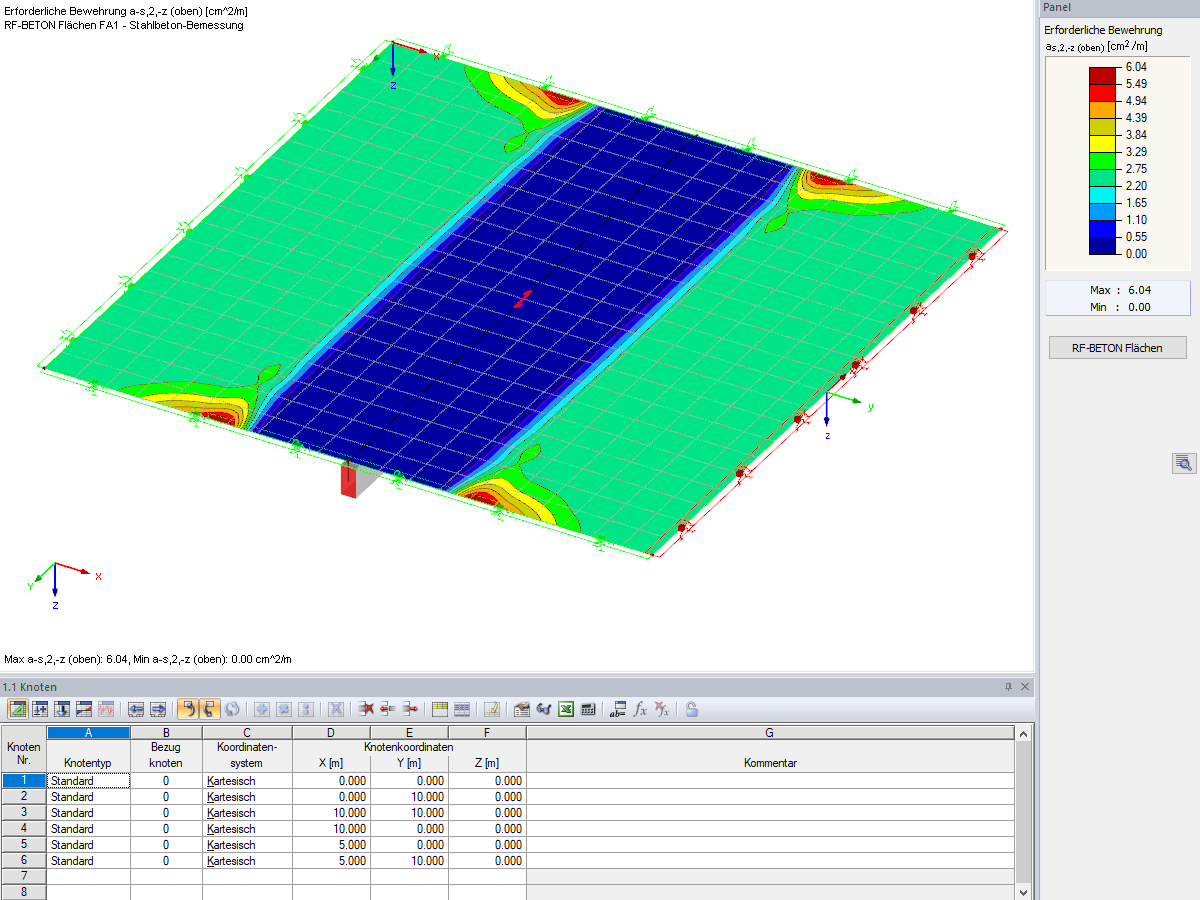Click the red left-arrow row icon
Viewport: 1200px width, 900px height.
[388, 709]
